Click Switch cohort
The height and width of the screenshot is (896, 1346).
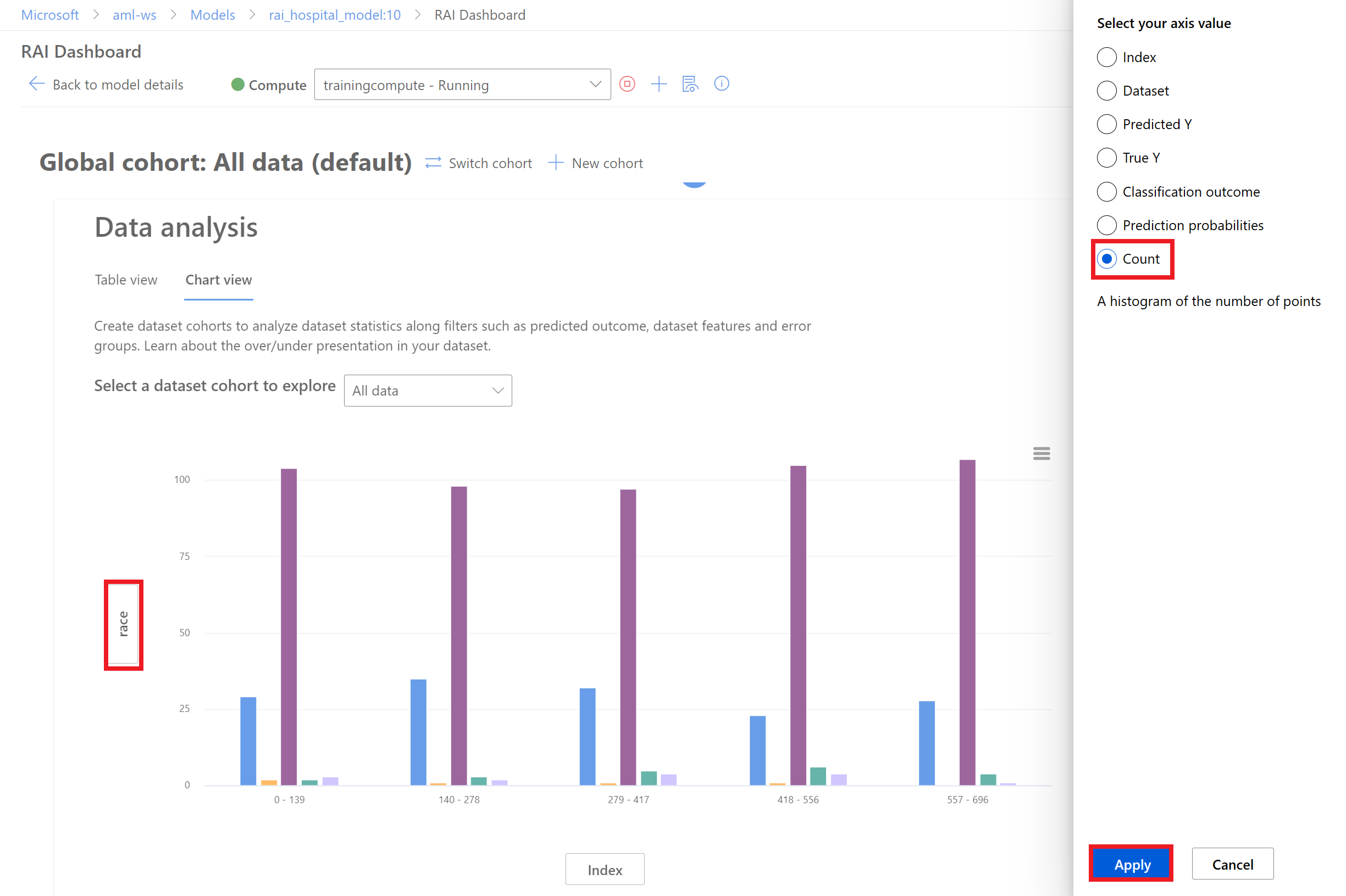(490, 163)
